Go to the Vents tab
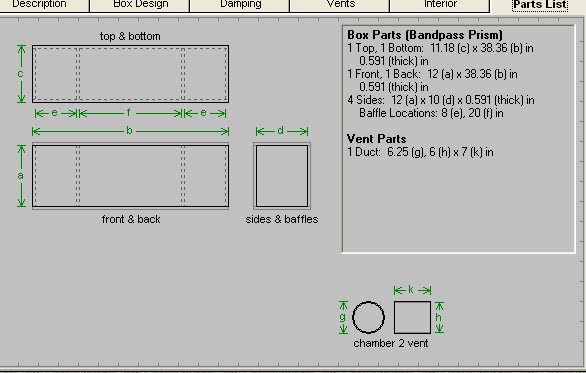Screen dimensions: 586x373 (339, 5)
